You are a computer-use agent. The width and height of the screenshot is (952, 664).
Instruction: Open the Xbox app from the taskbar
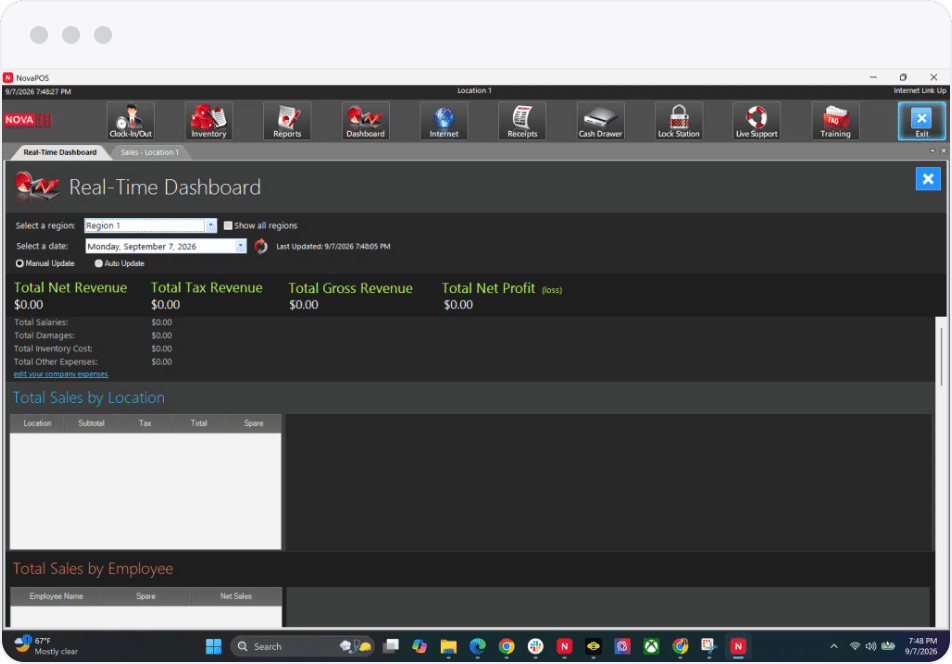coord(651,647)
